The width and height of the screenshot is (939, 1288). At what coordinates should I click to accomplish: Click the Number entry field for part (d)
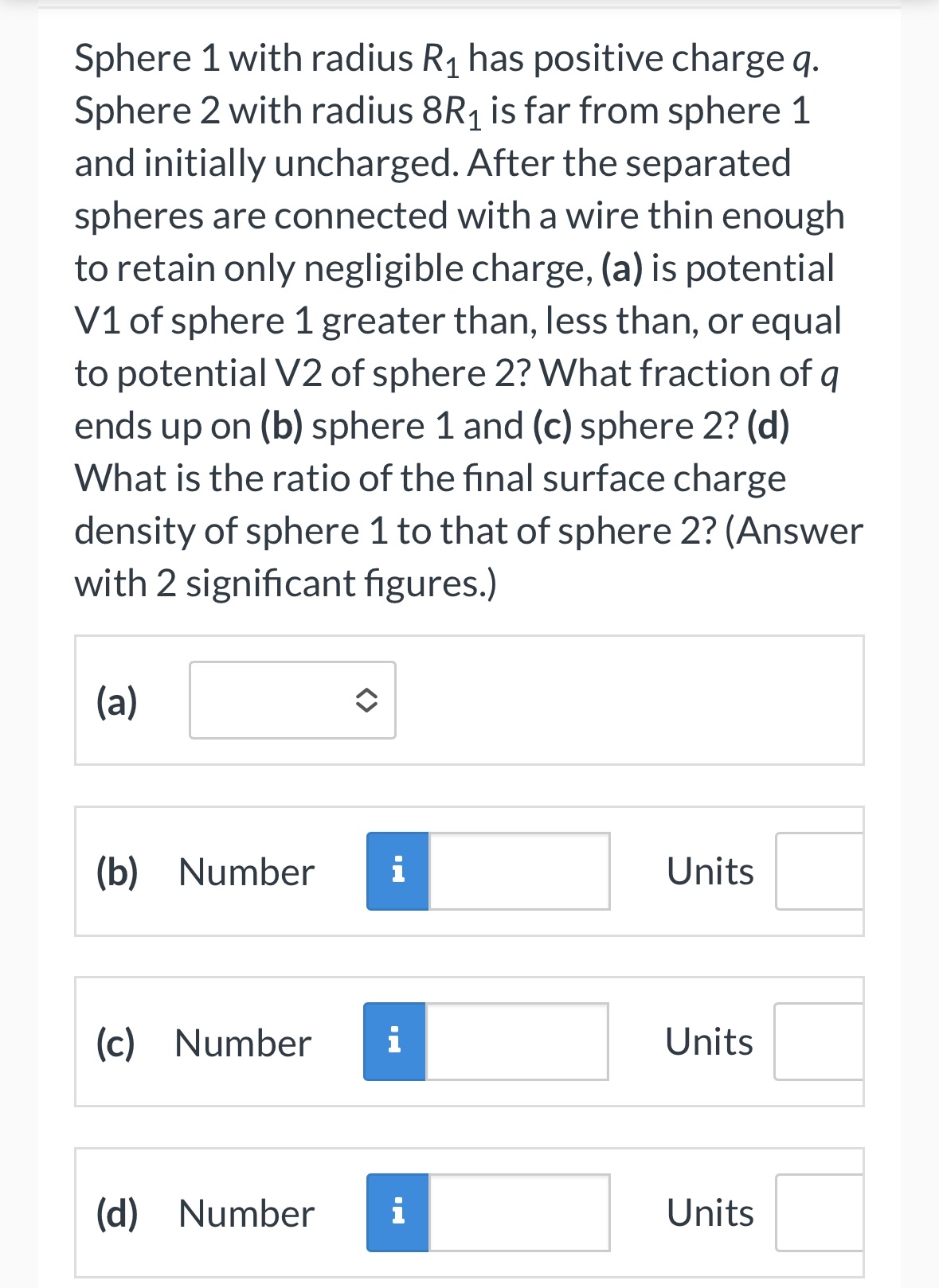[518, 1212]
